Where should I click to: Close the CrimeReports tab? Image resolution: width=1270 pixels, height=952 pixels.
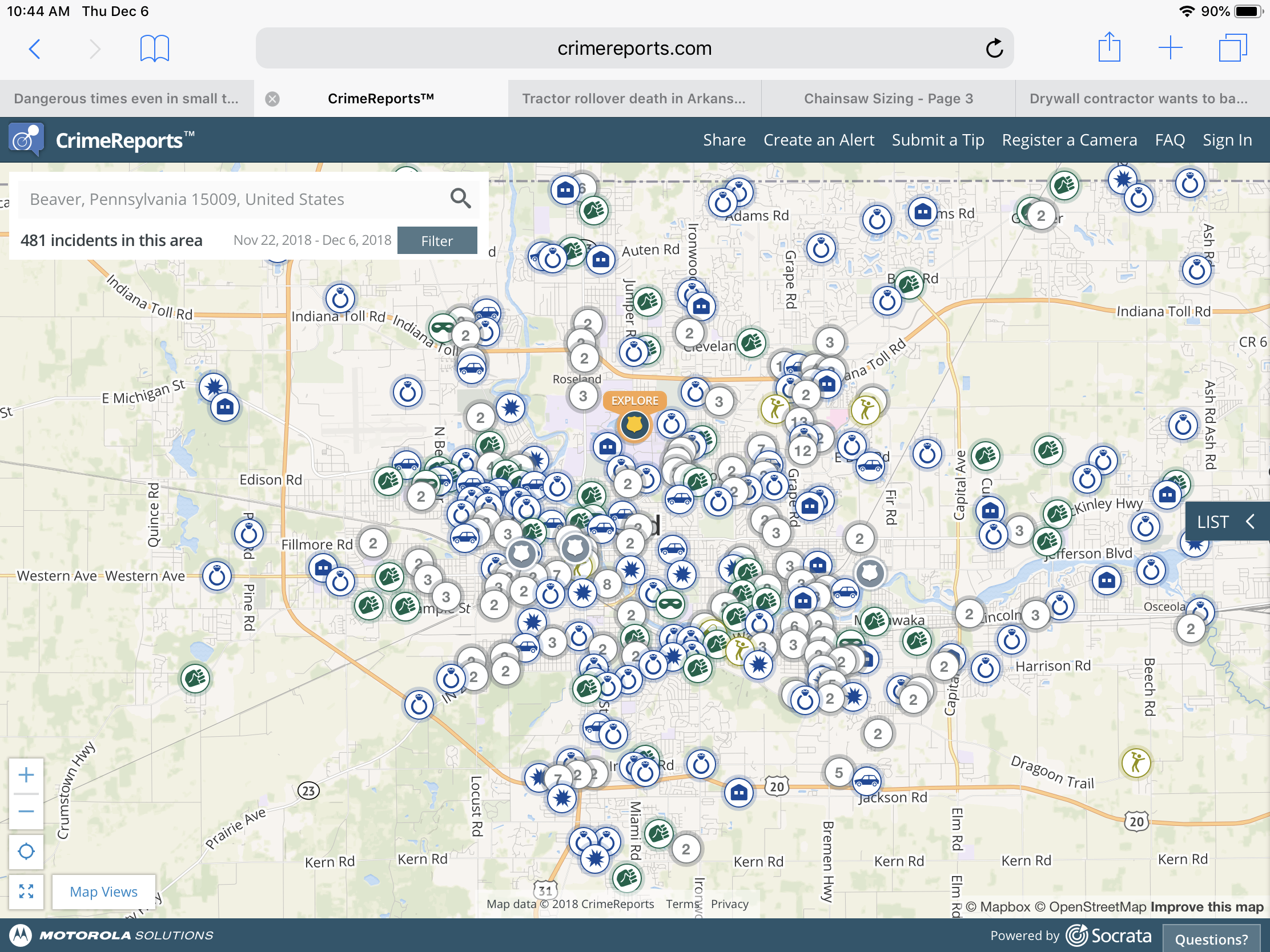pos(272,99)
